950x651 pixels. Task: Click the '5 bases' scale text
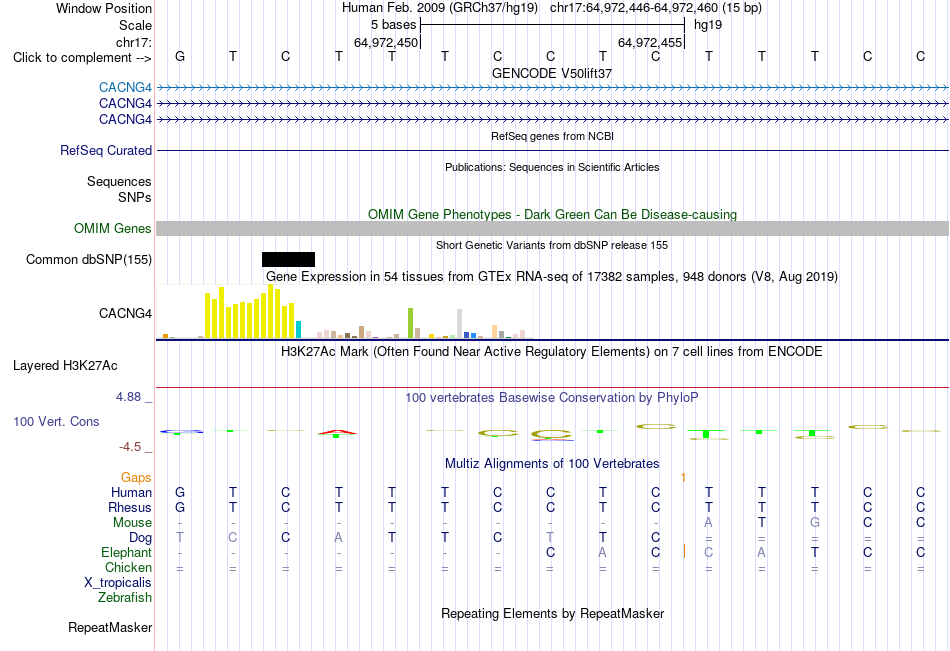[394, 25]
